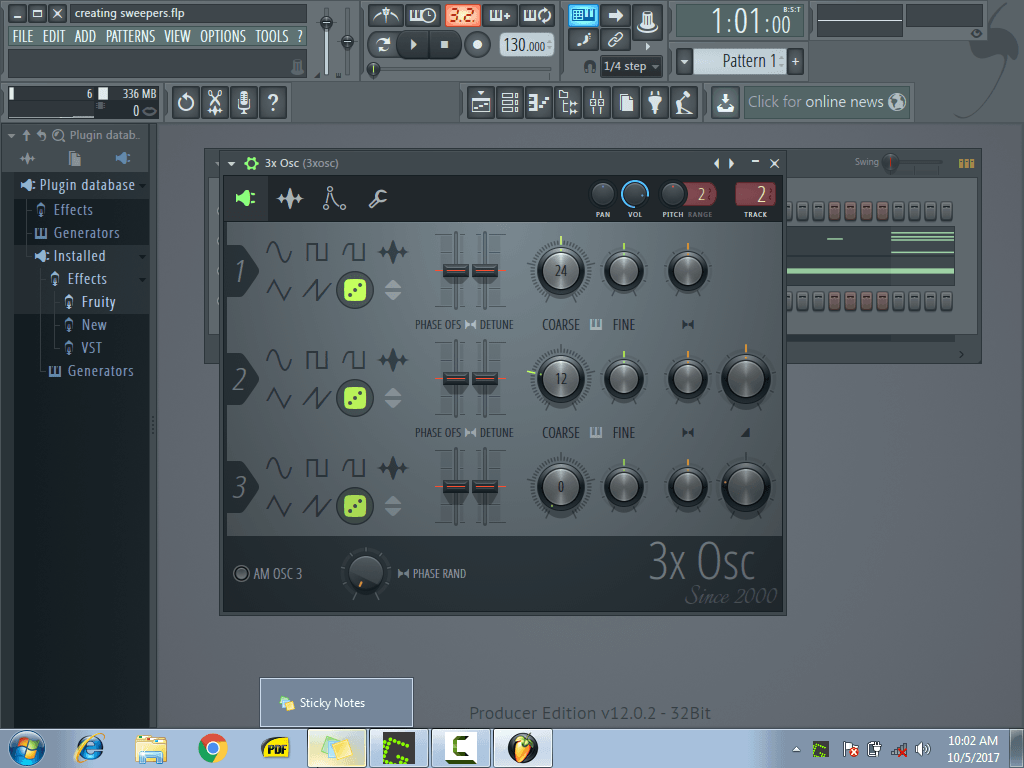Image resolution: width=1024 pixels, height=768 pixels.
Task: Open the plugin picker plug icon
Action: [x=655, y=103]
